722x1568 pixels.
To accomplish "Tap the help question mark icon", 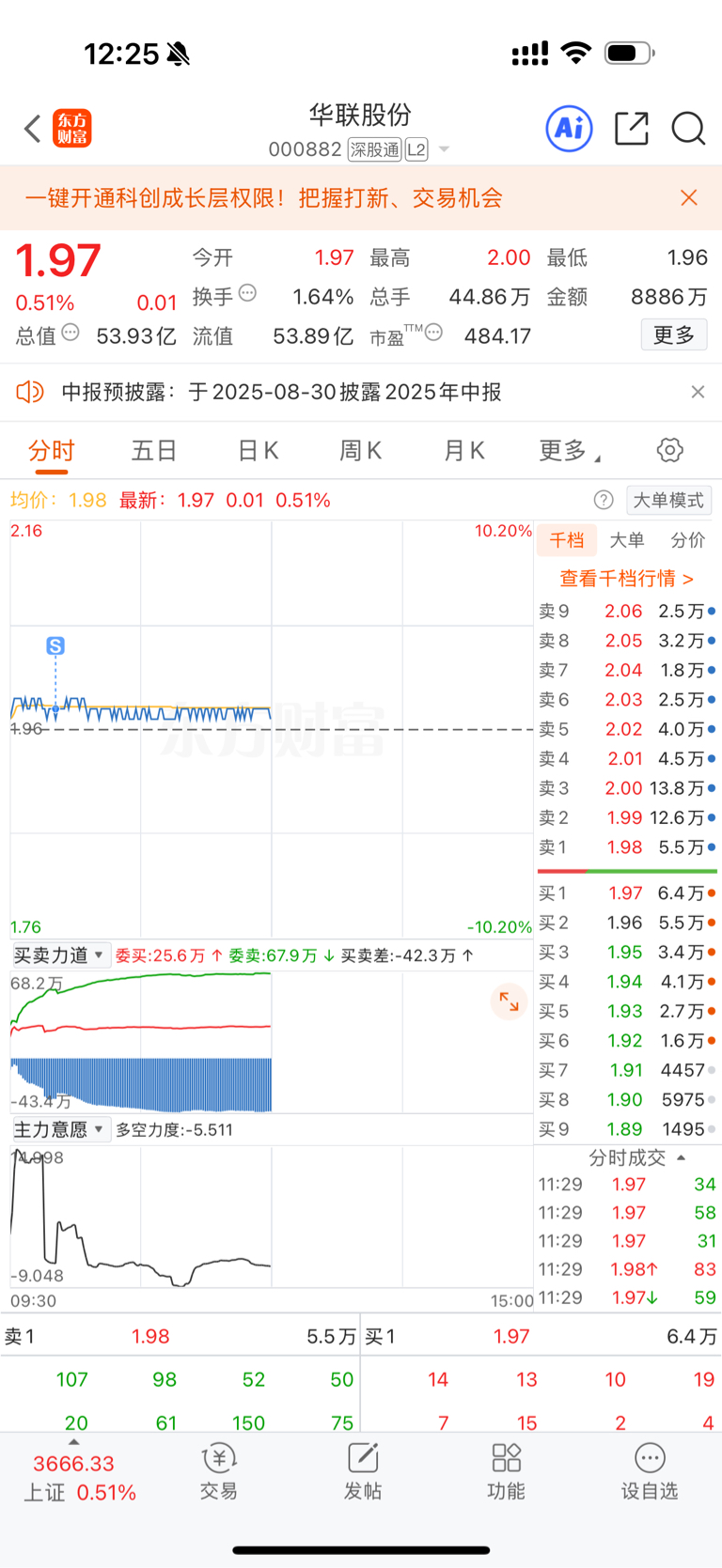I will pos(604,500).
